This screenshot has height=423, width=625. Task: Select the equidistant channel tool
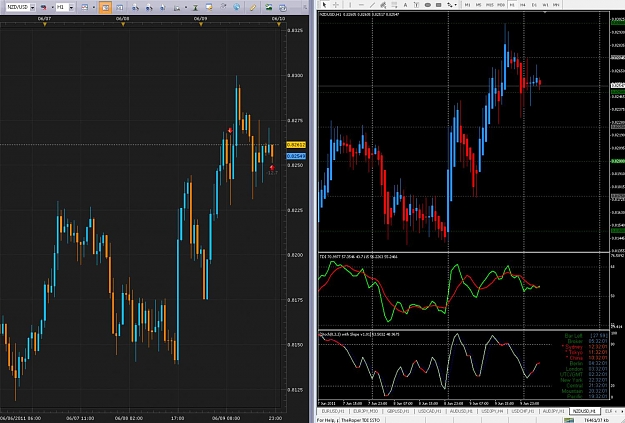(x=383, y=5)
